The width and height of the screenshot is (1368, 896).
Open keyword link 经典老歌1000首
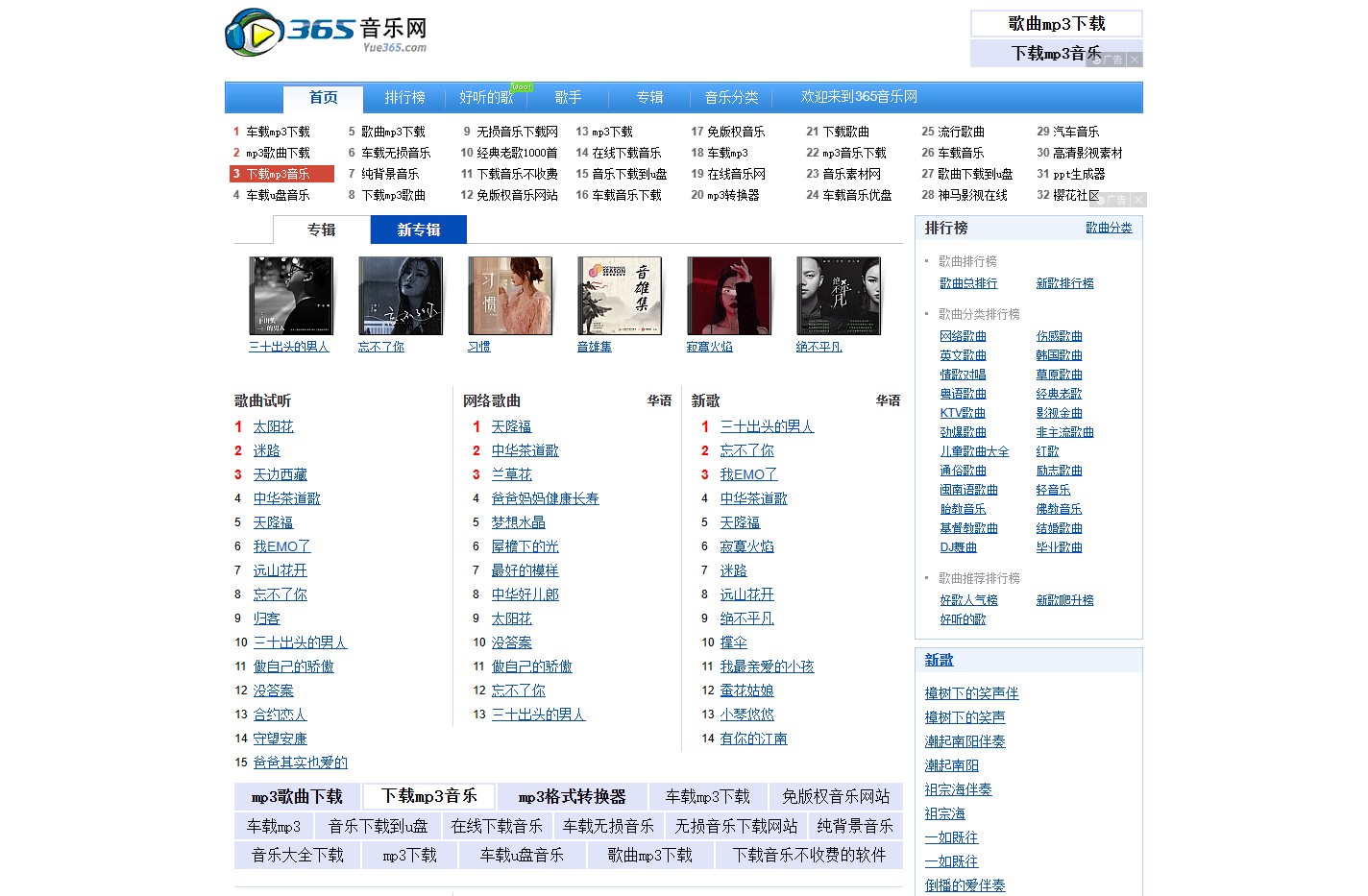click(x=517, y=153)
